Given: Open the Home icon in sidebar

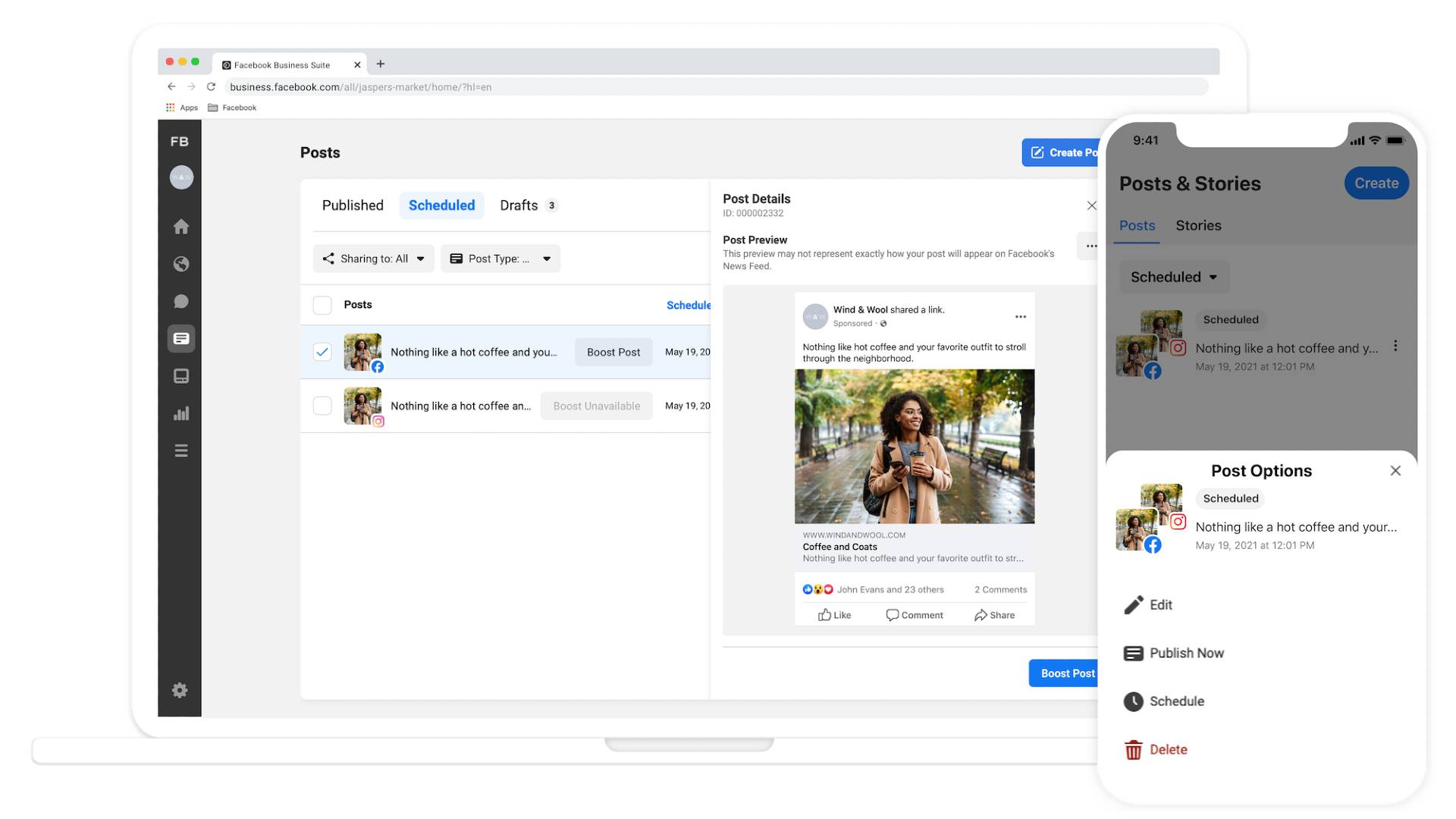Looking at the screenshot, I should point(180,227).
